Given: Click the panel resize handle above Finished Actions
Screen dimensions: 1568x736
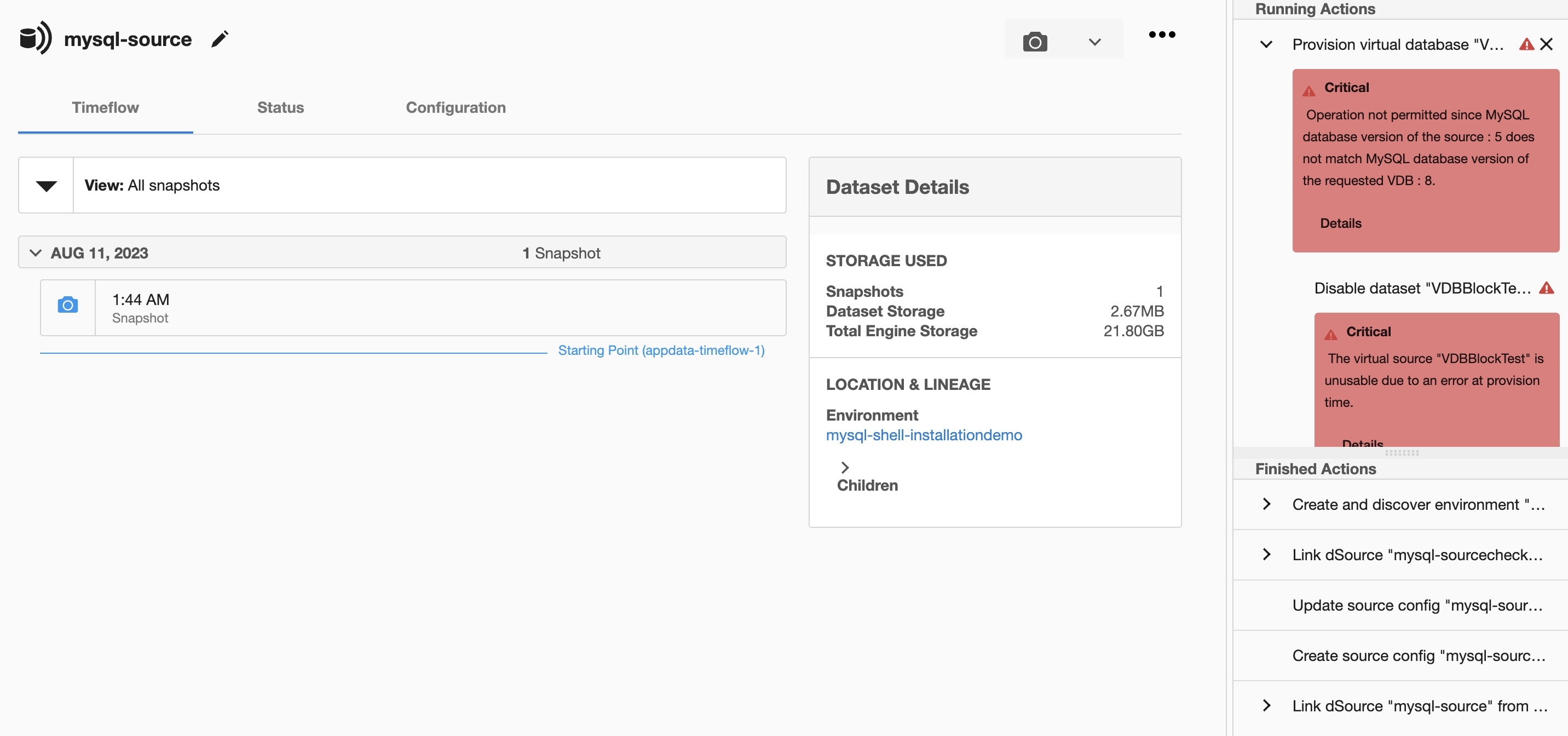Looking at the screenshot, I should click(x=1401, y=453).
